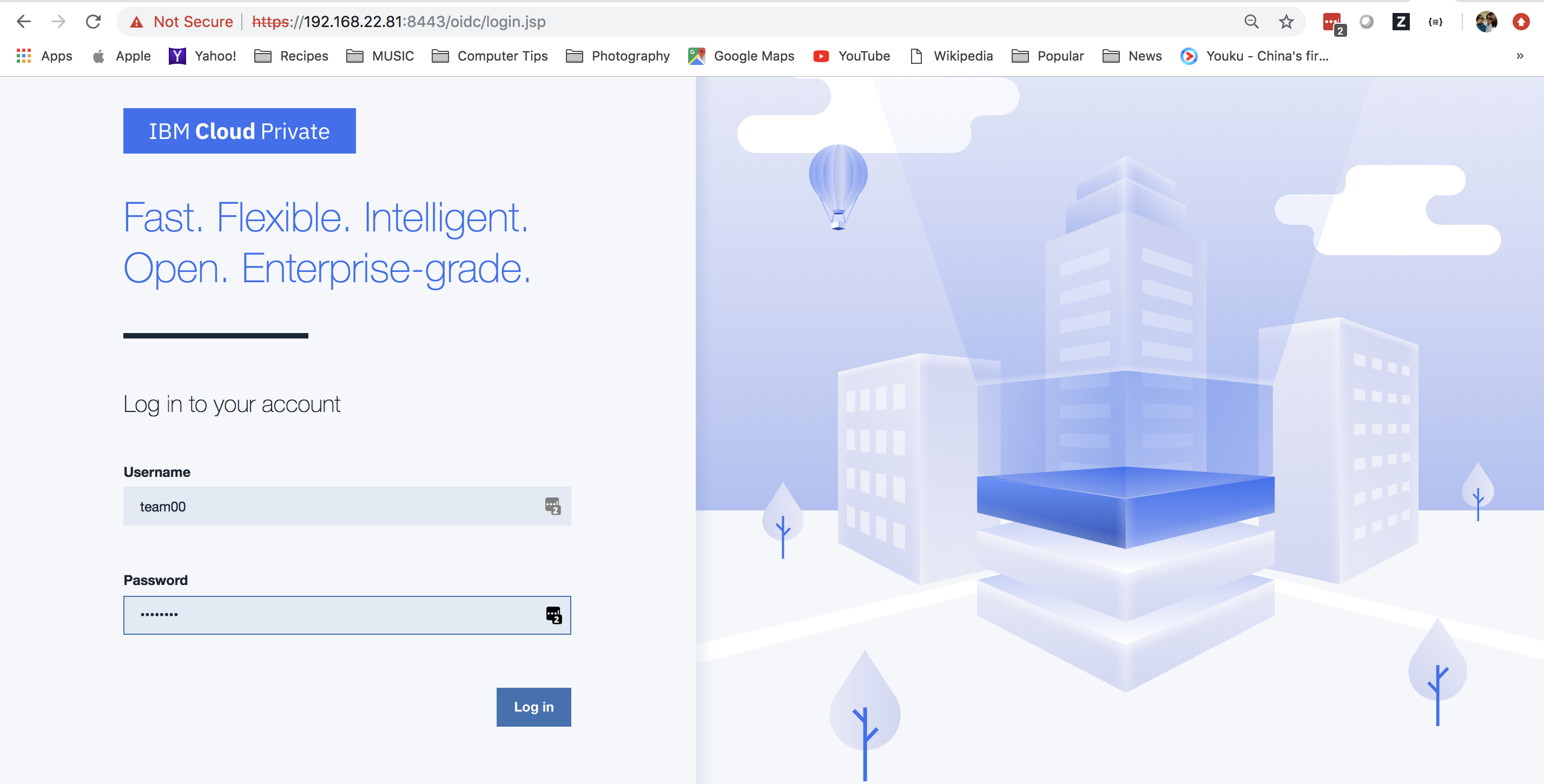Image resolution: width=1544 pixels, height=784 pixels.
Task: Open the Apps grid shortcut
Action: pyautogui.click(x=45, y=56)
